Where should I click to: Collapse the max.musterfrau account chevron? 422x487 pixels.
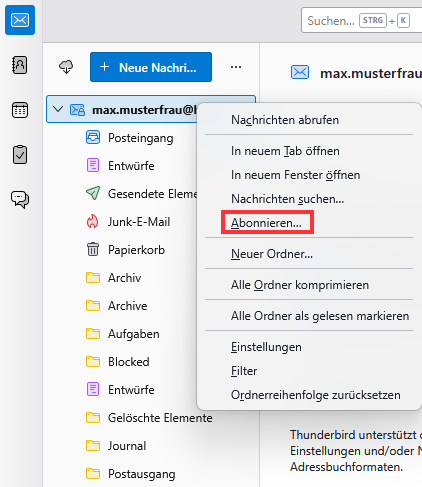(58, 109)
